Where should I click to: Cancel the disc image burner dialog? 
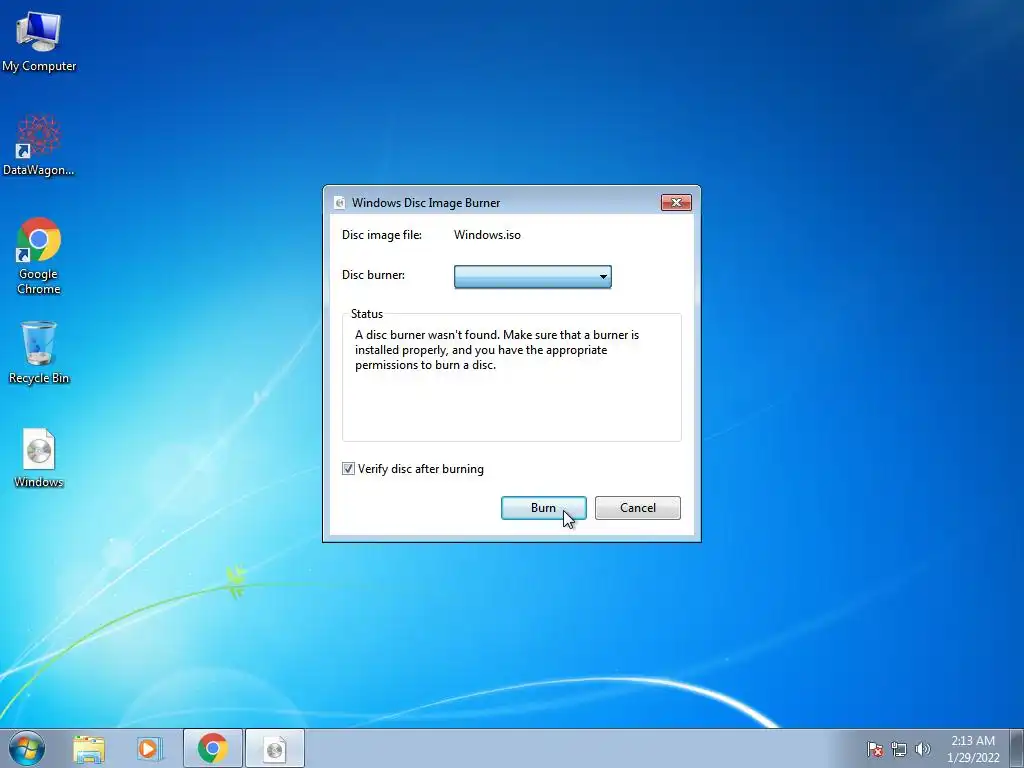(637, 508)
